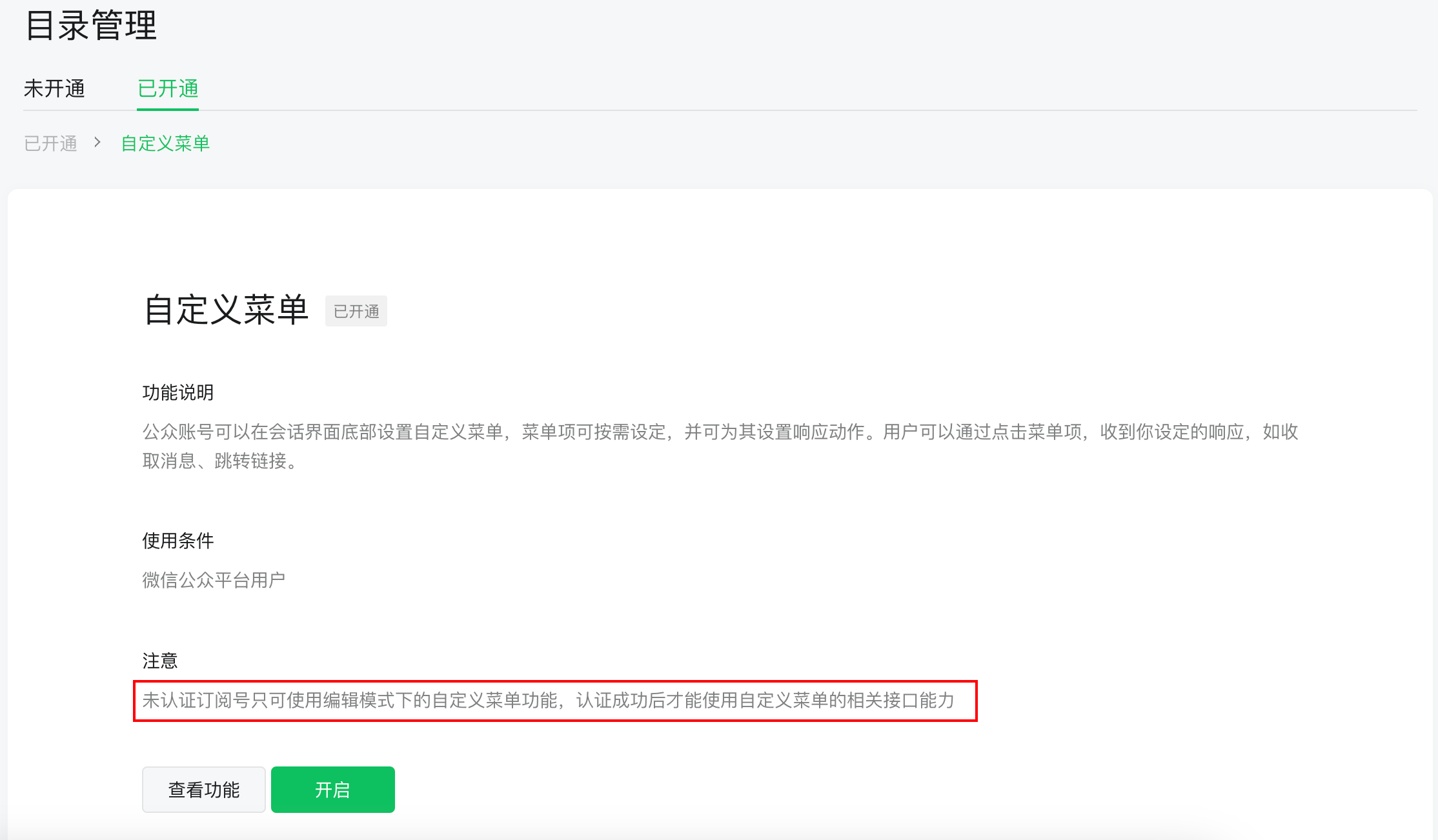Click the green 自定义菜单 breadcrumb
Screen dimensions: 1438x840
[165, 143]
